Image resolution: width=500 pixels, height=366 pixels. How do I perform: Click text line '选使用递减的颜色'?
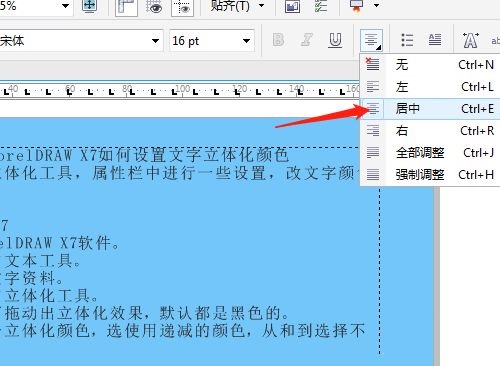click(176, 330)
